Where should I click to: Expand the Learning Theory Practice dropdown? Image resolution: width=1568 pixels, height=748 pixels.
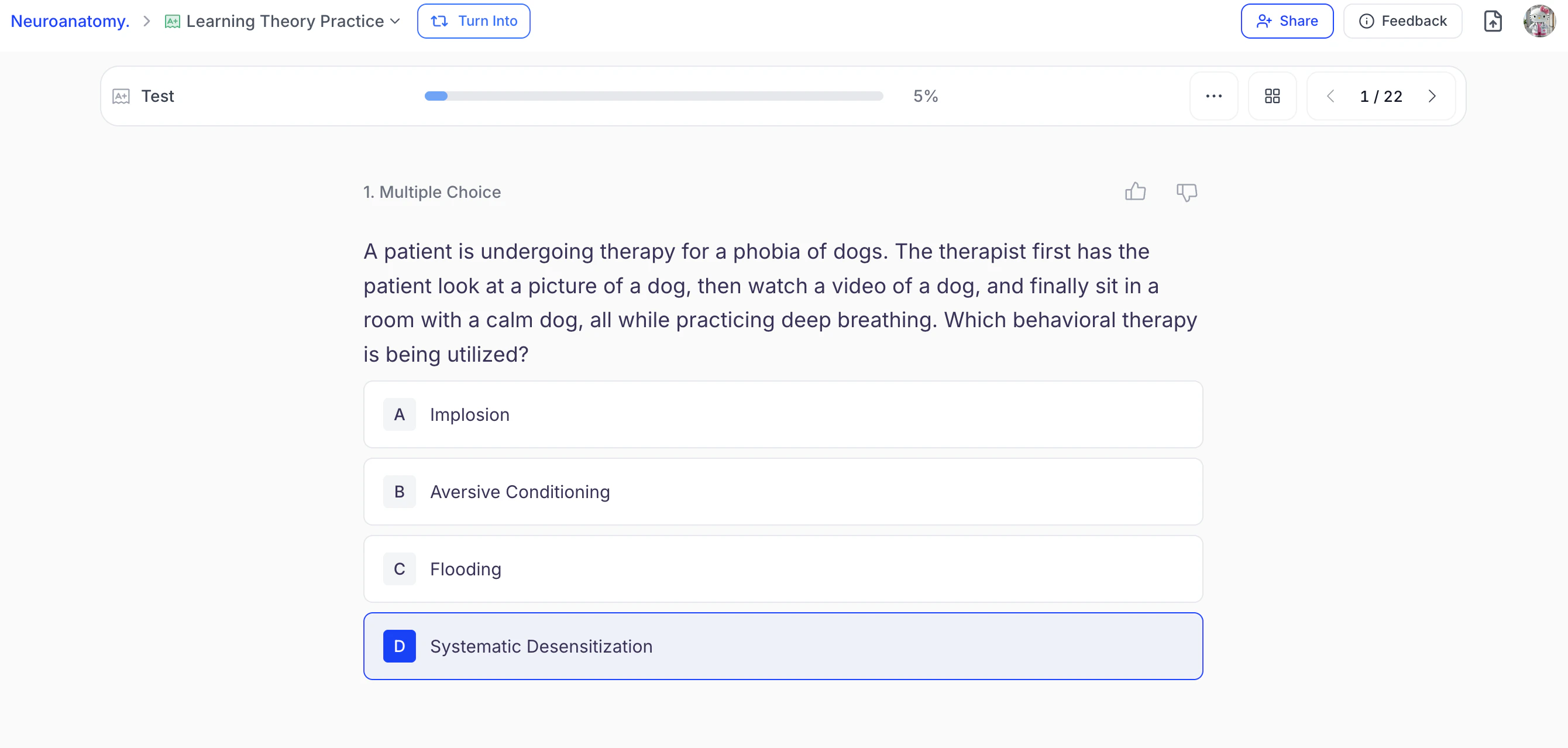395,21
